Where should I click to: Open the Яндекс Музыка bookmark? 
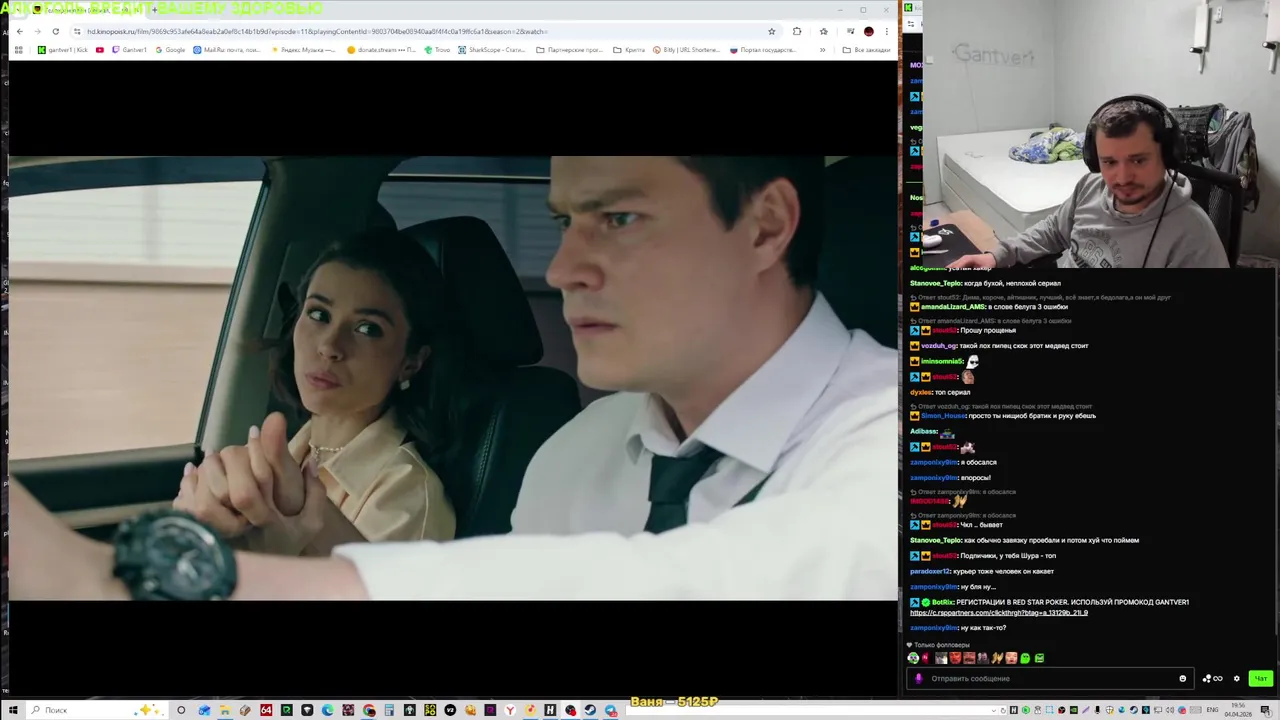[303, 49]
